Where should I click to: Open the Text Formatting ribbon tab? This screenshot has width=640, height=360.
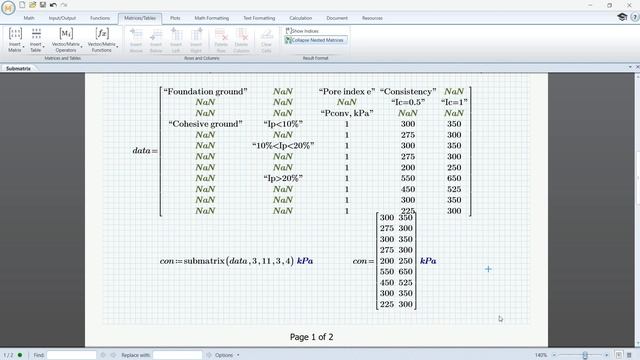click(x=259, y=18)
